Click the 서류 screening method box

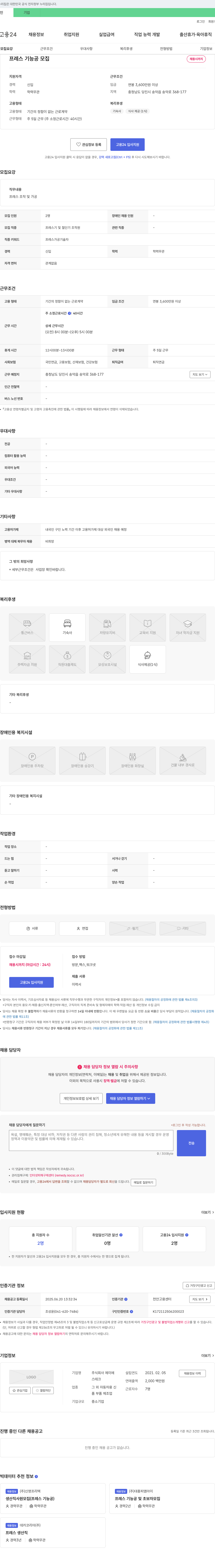[32, 928]
